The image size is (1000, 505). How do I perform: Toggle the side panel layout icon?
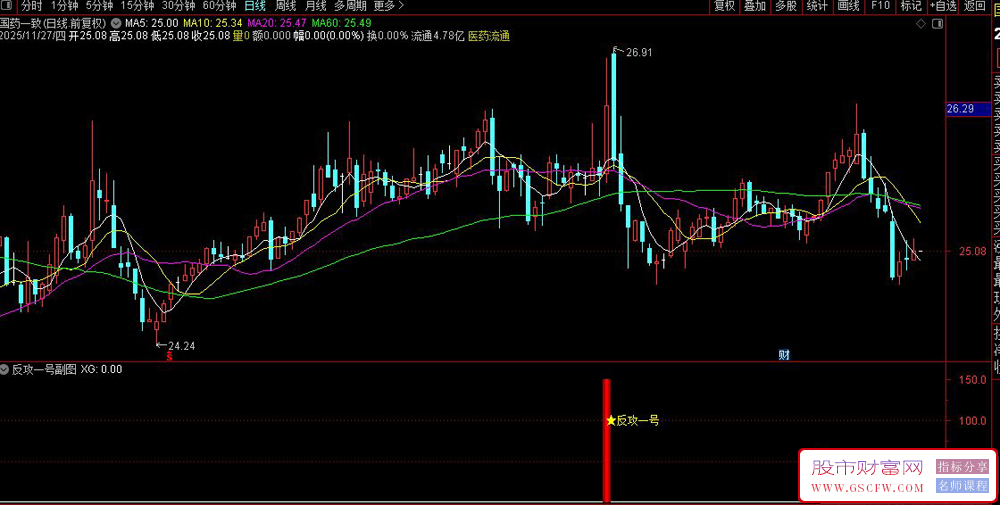[937, 24]
